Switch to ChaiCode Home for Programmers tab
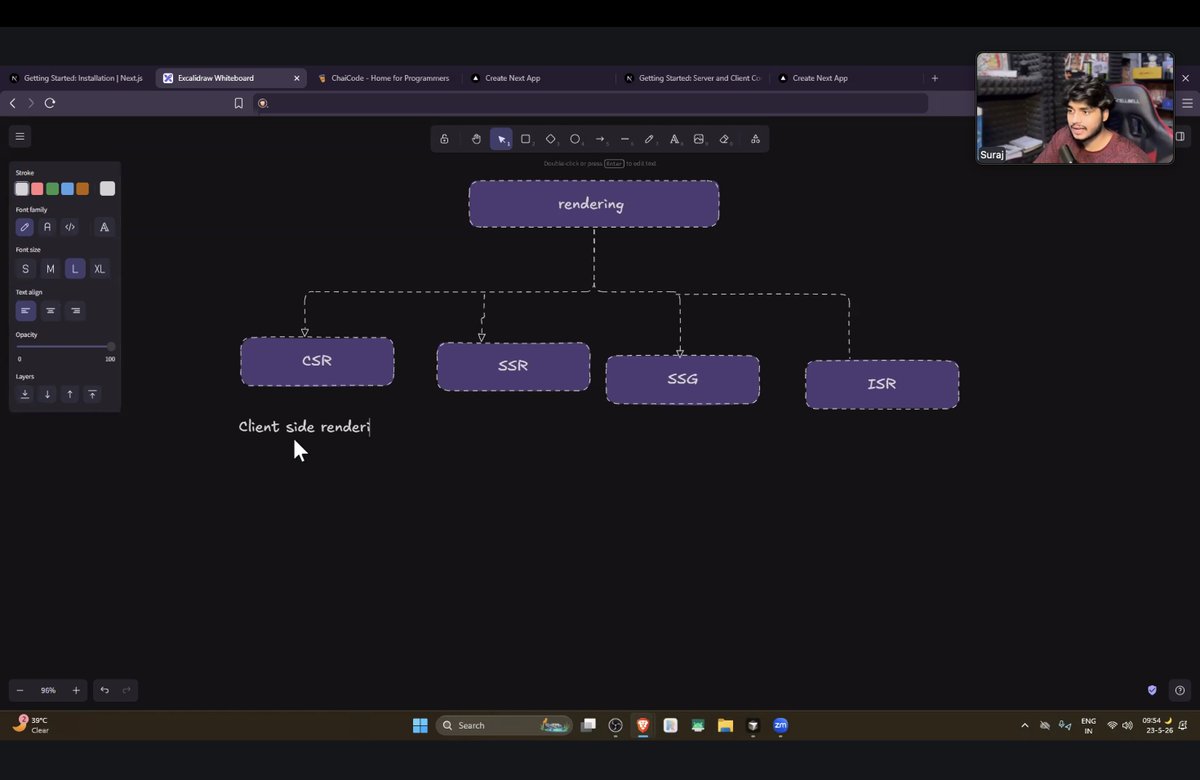Viewport: 1200px width, 780px height. coord(384,78)
